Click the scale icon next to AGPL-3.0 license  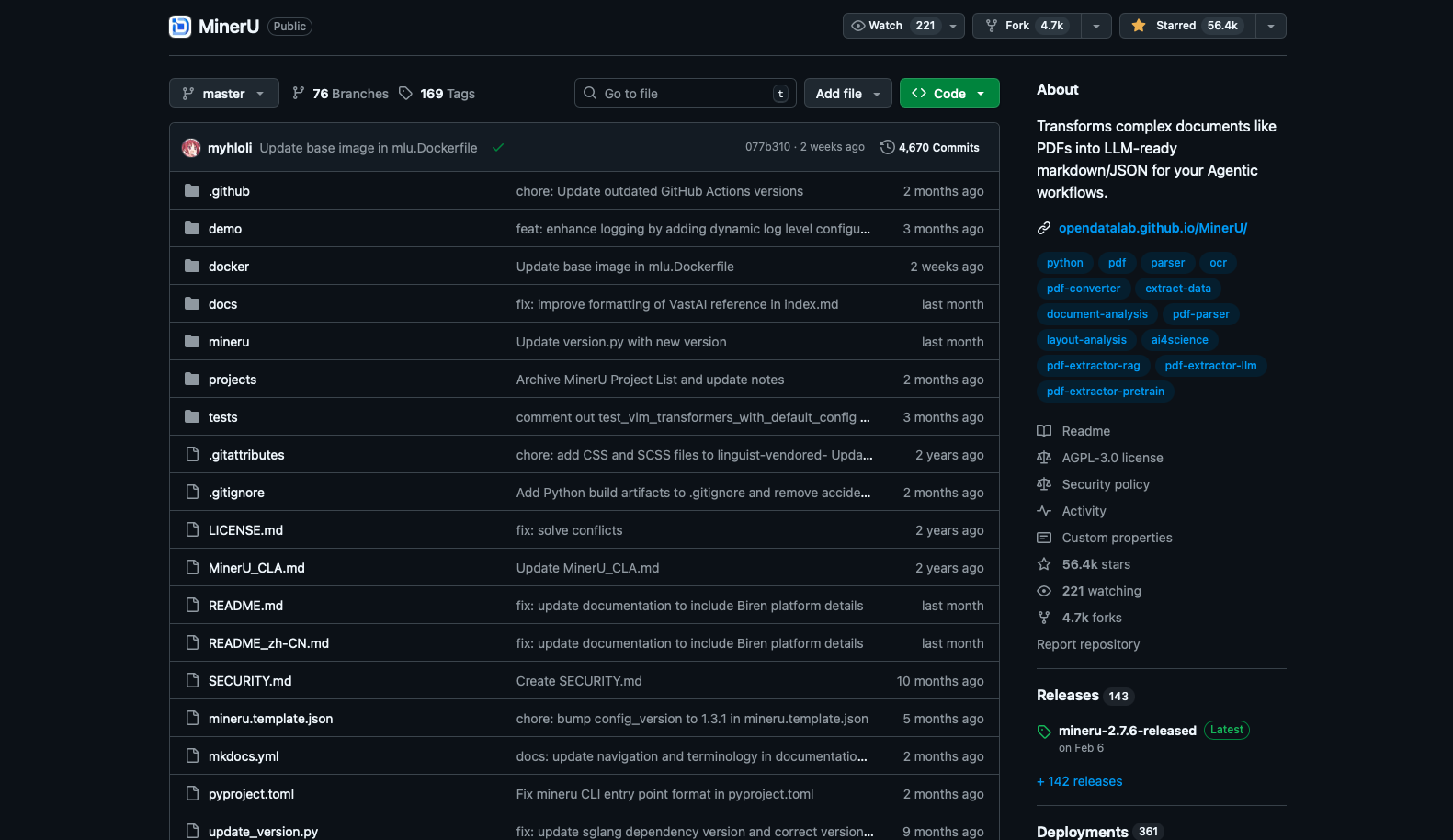click(1044, 458)
